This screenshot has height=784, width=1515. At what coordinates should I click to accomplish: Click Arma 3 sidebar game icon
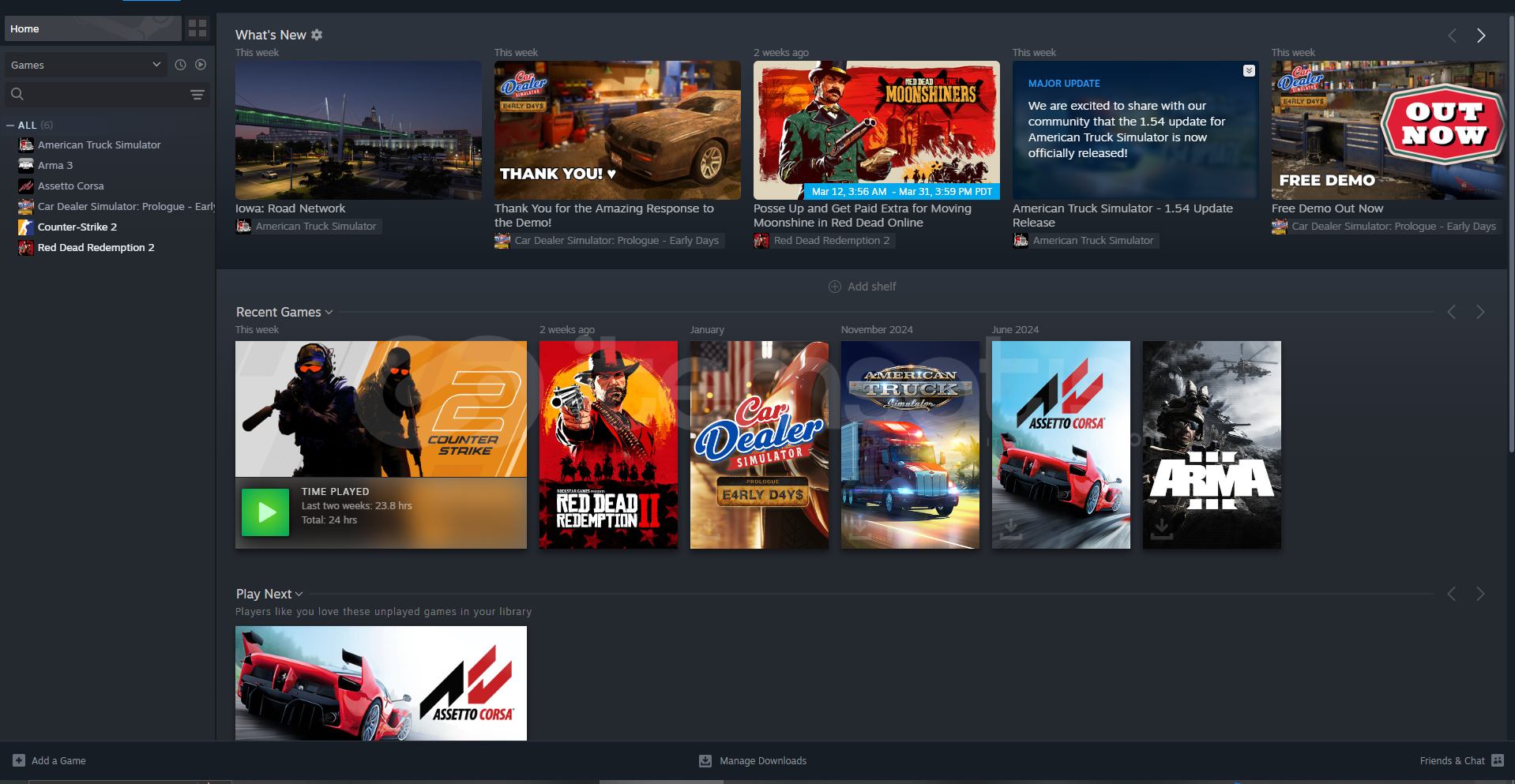point(26,165)
